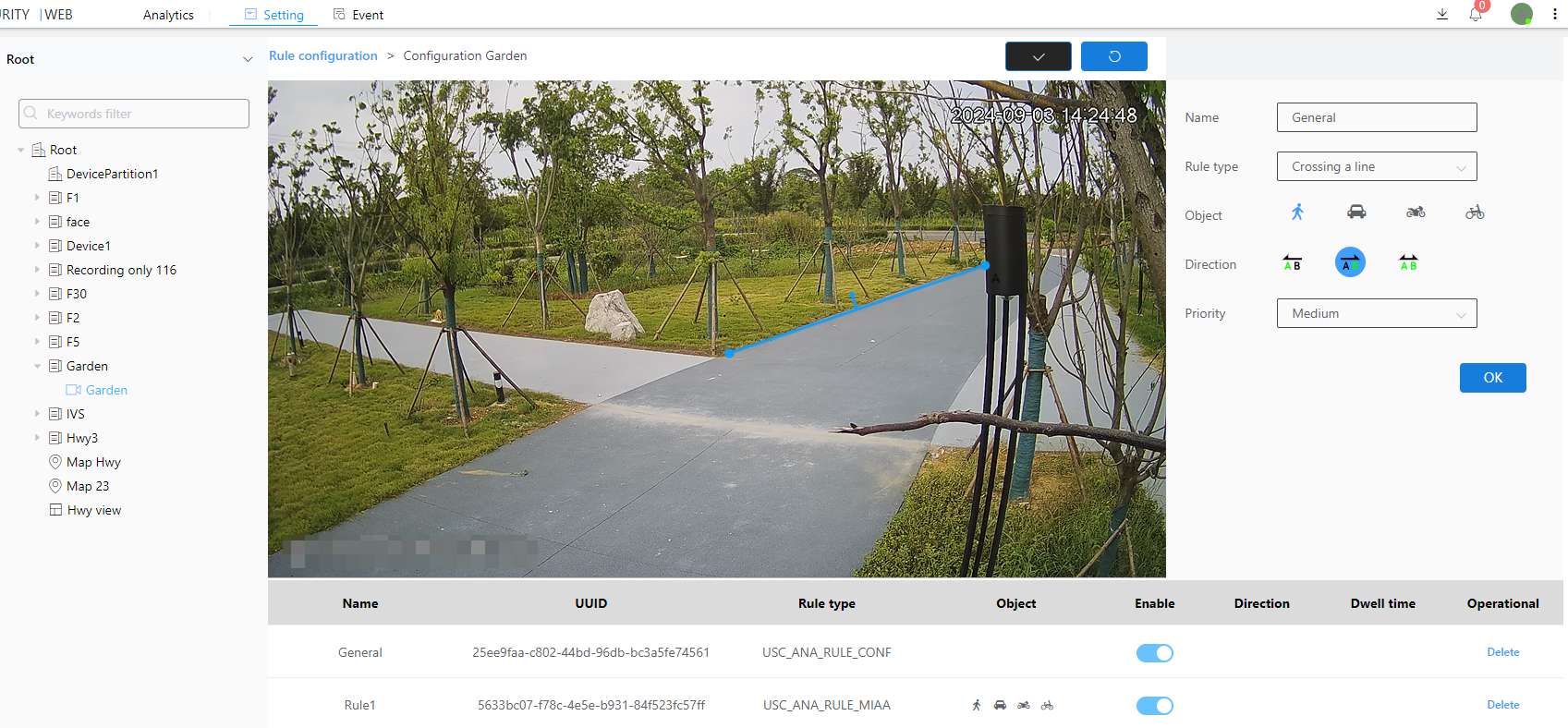1568x728 pixels.
Task: Select the A to B direction option
Action: coord(1350,263)
